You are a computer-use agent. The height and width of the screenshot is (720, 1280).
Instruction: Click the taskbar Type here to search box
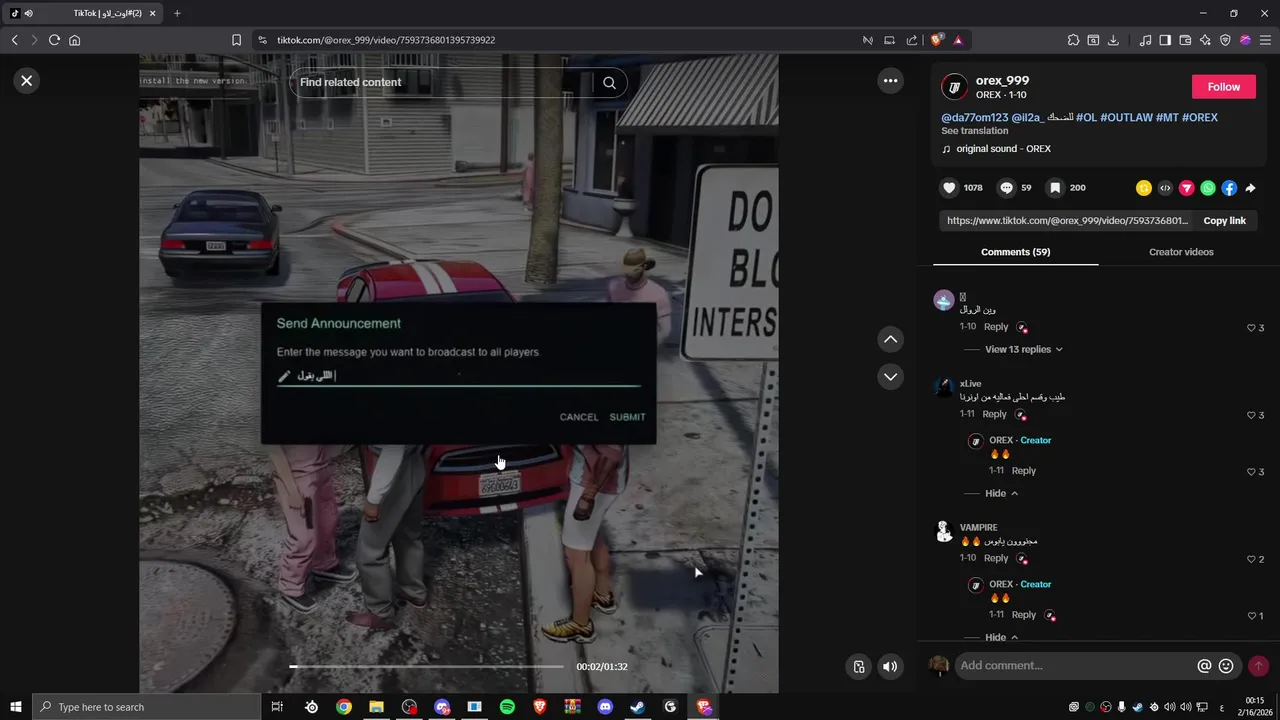pos(146,707)
